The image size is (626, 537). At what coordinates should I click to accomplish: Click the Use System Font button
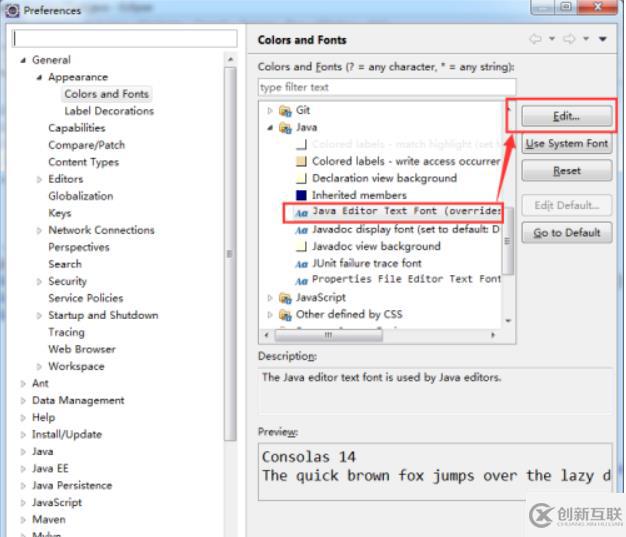[567, 143]
